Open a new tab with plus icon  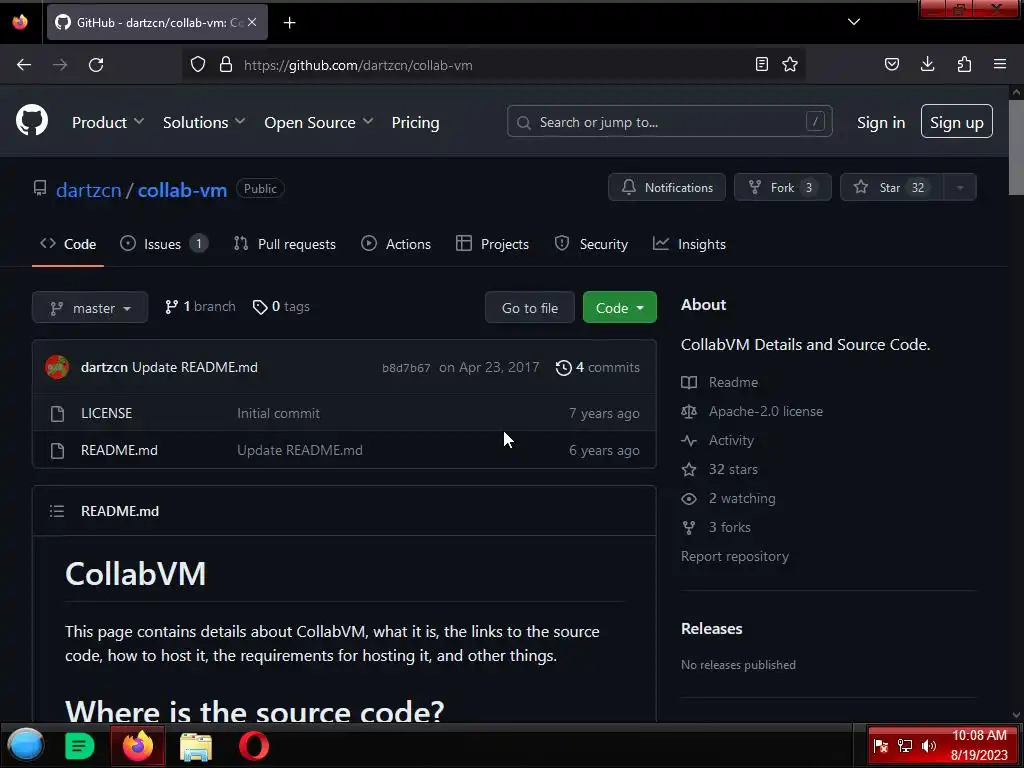click(x=289, y=23)
